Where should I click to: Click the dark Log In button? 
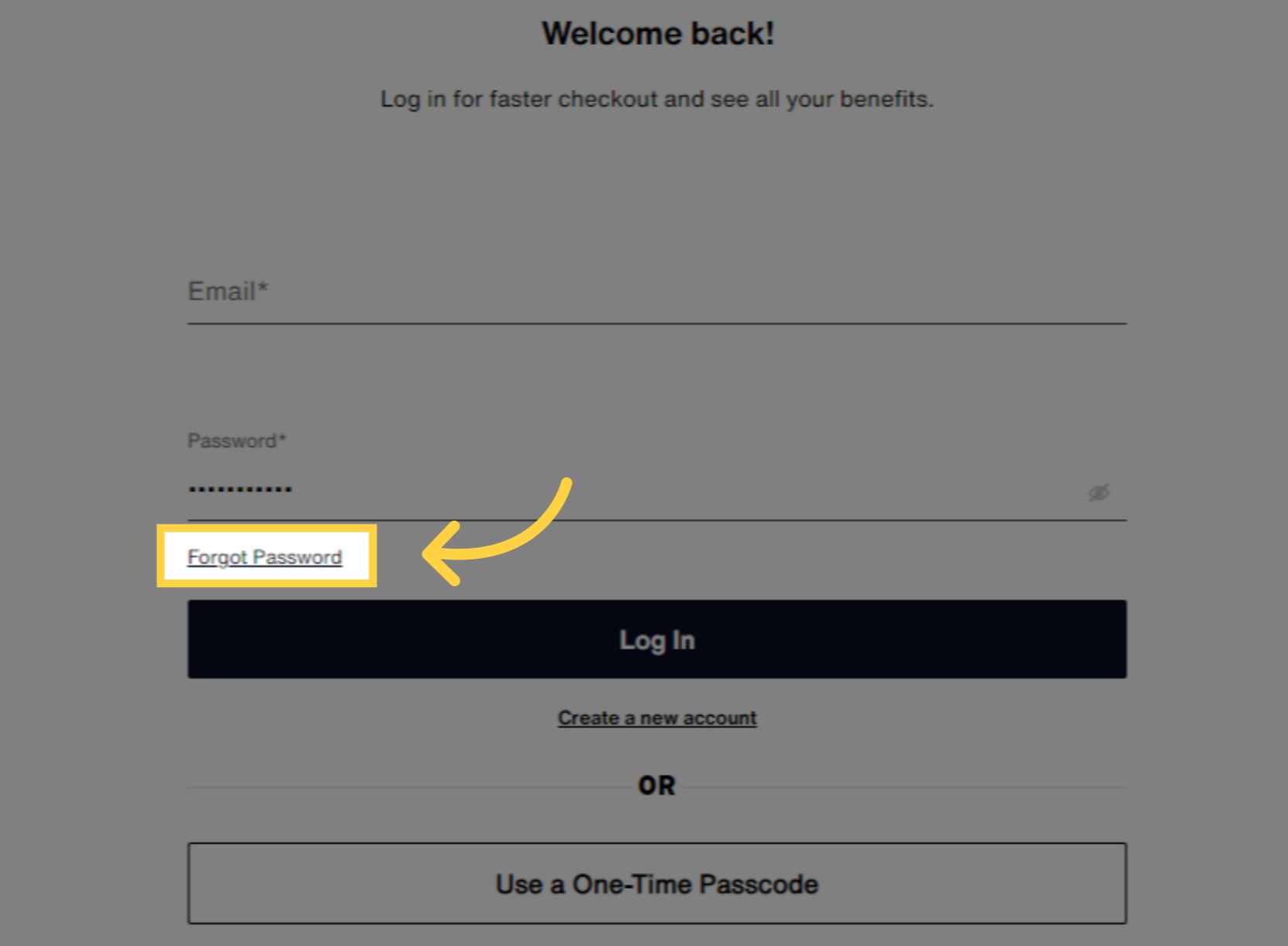tap(656, 639)
